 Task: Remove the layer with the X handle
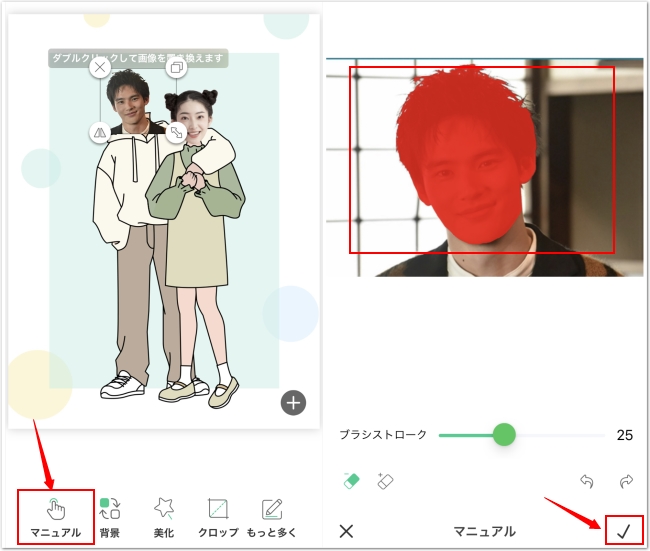click(x=100, y=68)
